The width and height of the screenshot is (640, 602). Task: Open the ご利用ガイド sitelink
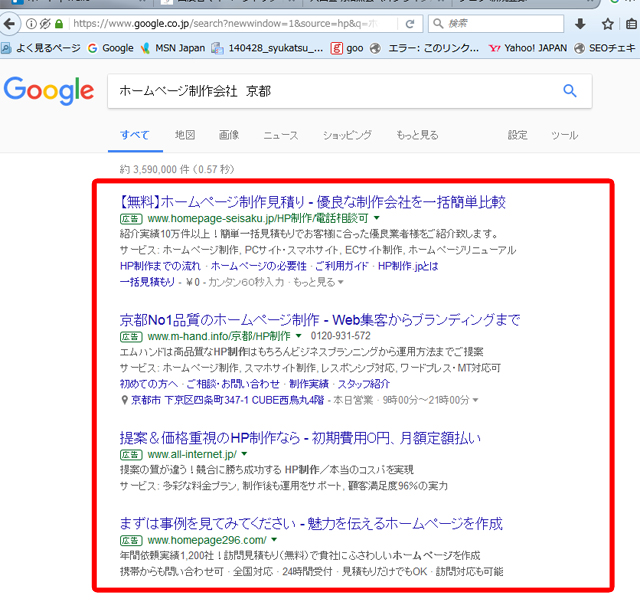[342, 267]
